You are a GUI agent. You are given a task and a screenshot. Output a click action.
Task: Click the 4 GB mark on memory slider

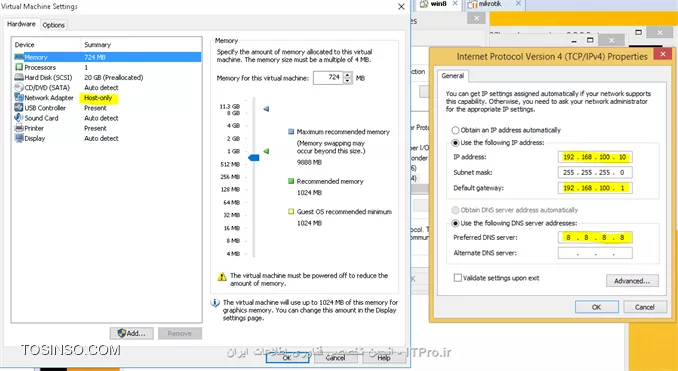233,125
